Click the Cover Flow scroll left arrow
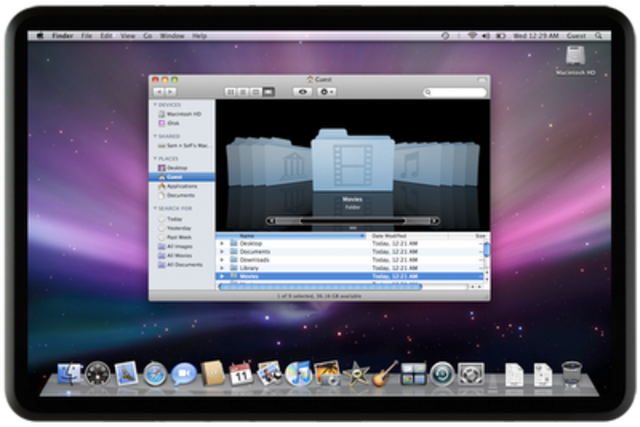Viewport: 640px width, 427px height. [271, 221]
